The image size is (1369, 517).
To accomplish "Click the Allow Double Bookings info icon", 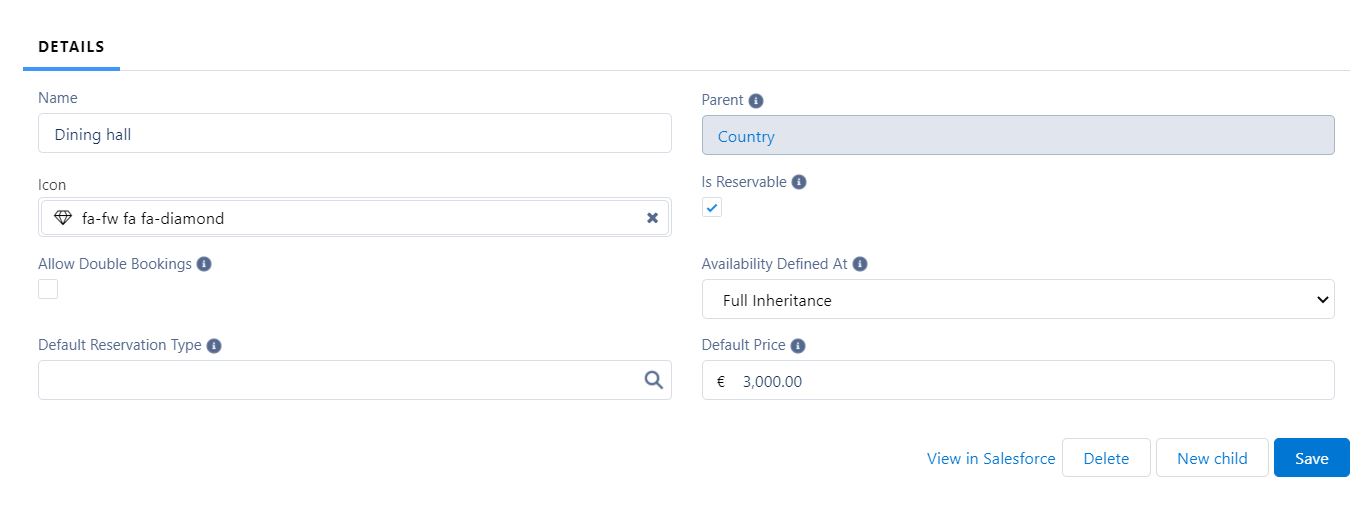I will point(204,265).
